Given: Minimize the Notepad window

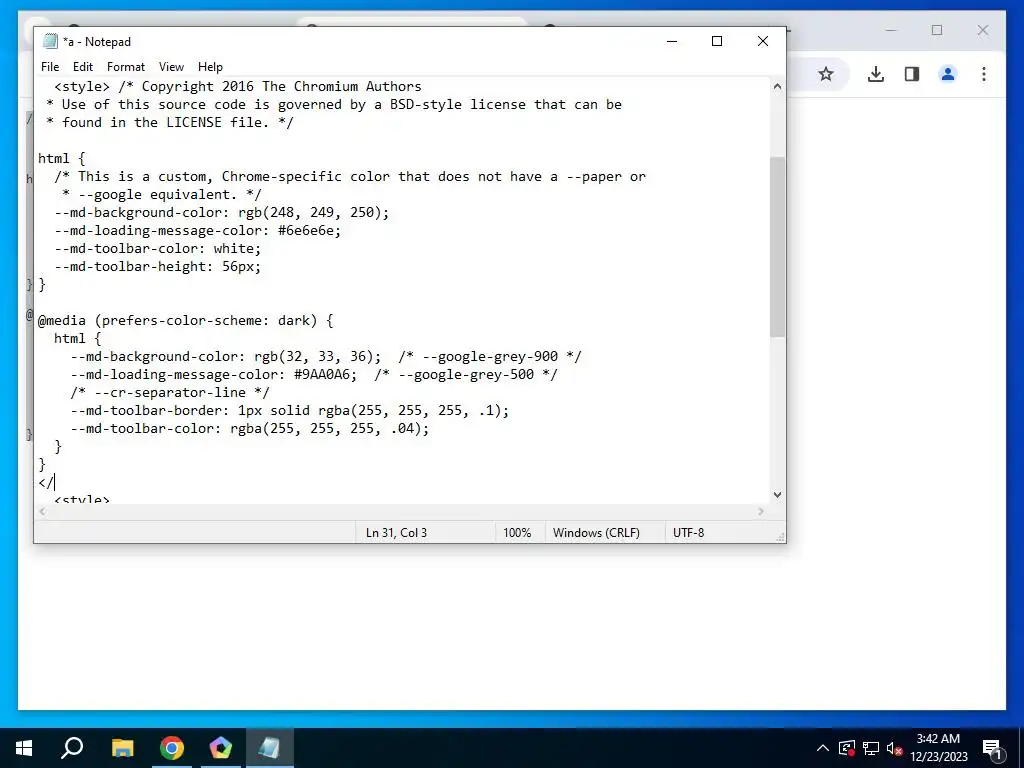Looking at the screenshot, I should tap(672, 41).
